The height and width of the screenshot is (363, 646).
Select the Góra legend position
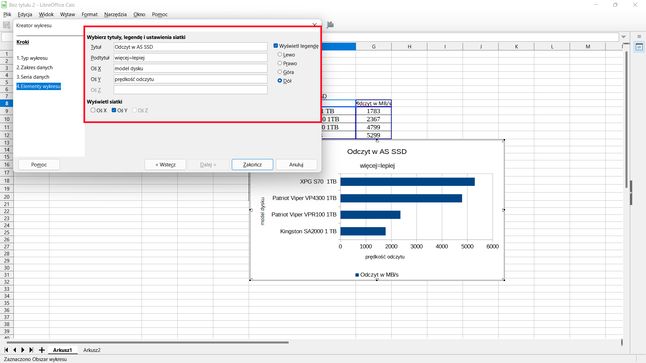[280, 72]
